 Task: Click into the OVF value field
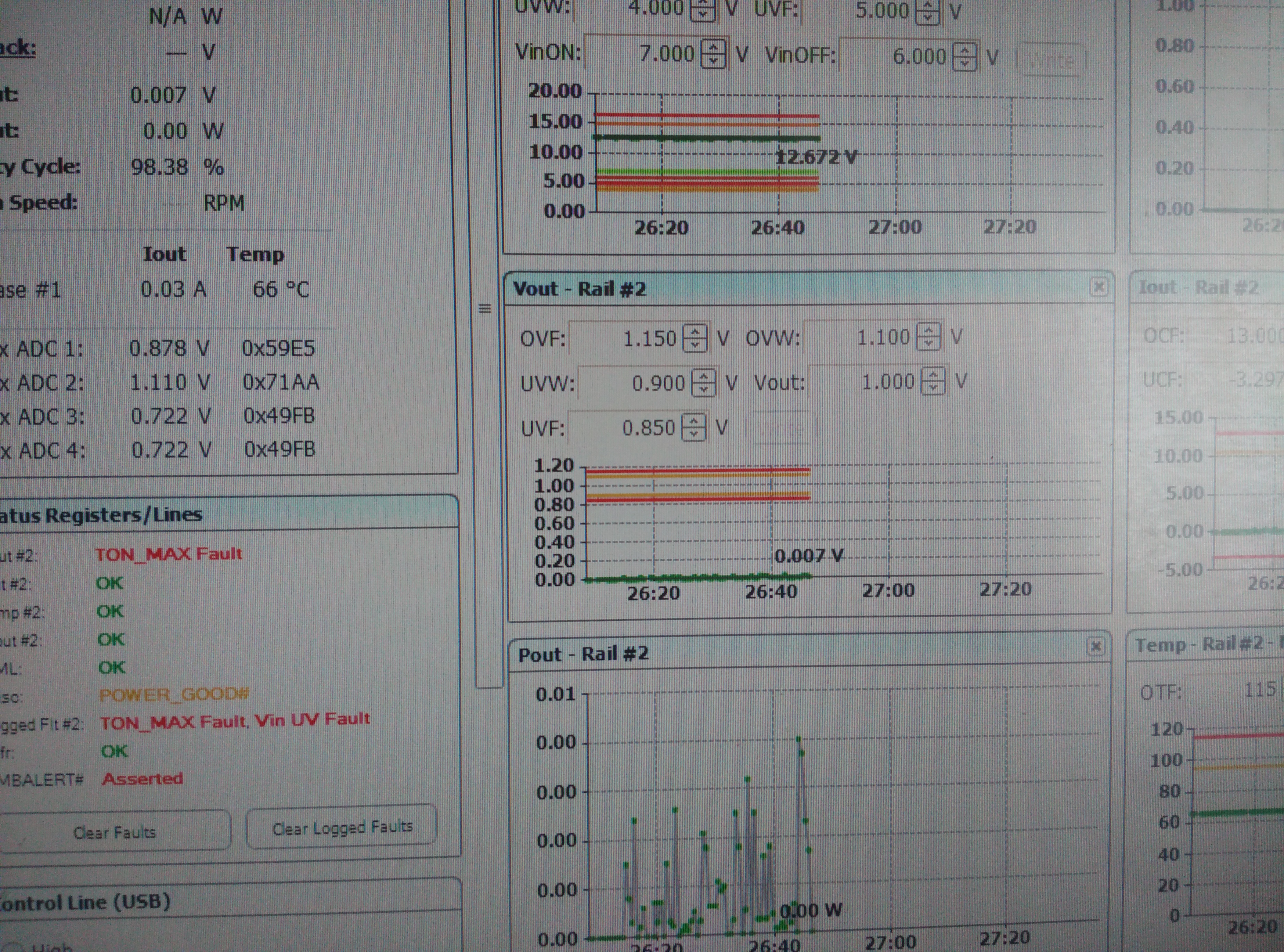(x=625, y=338)
